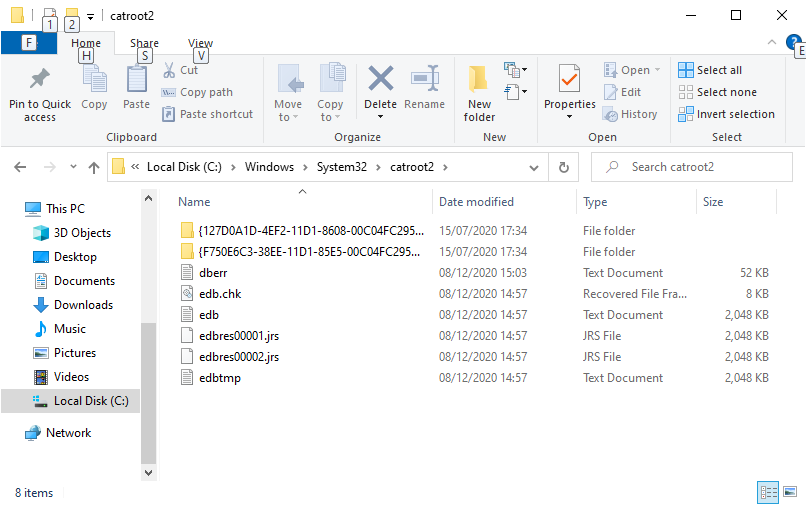Image resolution: width=806 pixels, height=505 pixels.
Task: Go up one folder level arrow
Action: tap(94, 167)
